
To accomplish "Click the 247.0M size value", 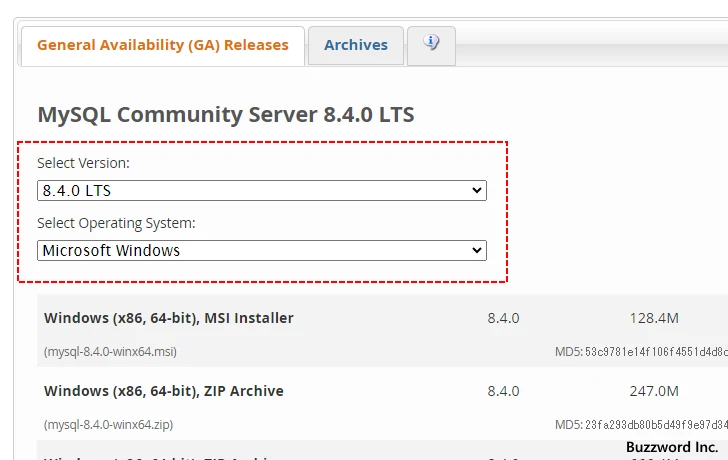I will point(654,391).
